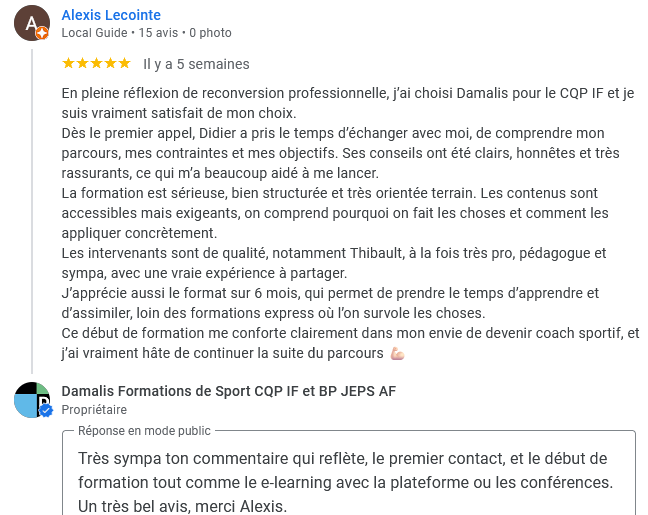Click the "Propriétaire" owner label
Image resolution: width=648 pixels, height=515 pixels.
(x=94, y=410)
